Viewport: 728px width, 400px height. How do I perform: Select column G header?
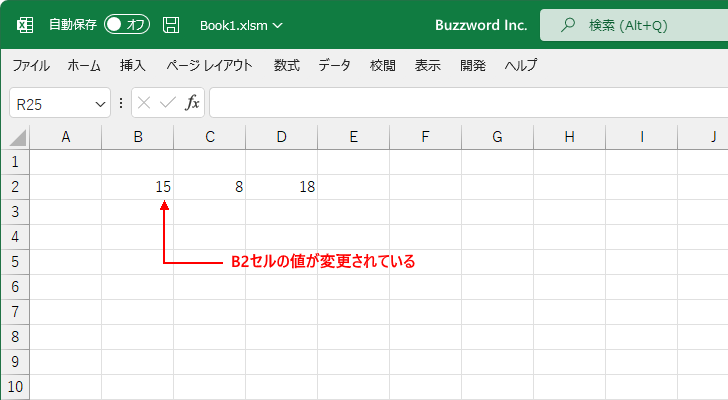pyautogui.click(x=498, y=137)
